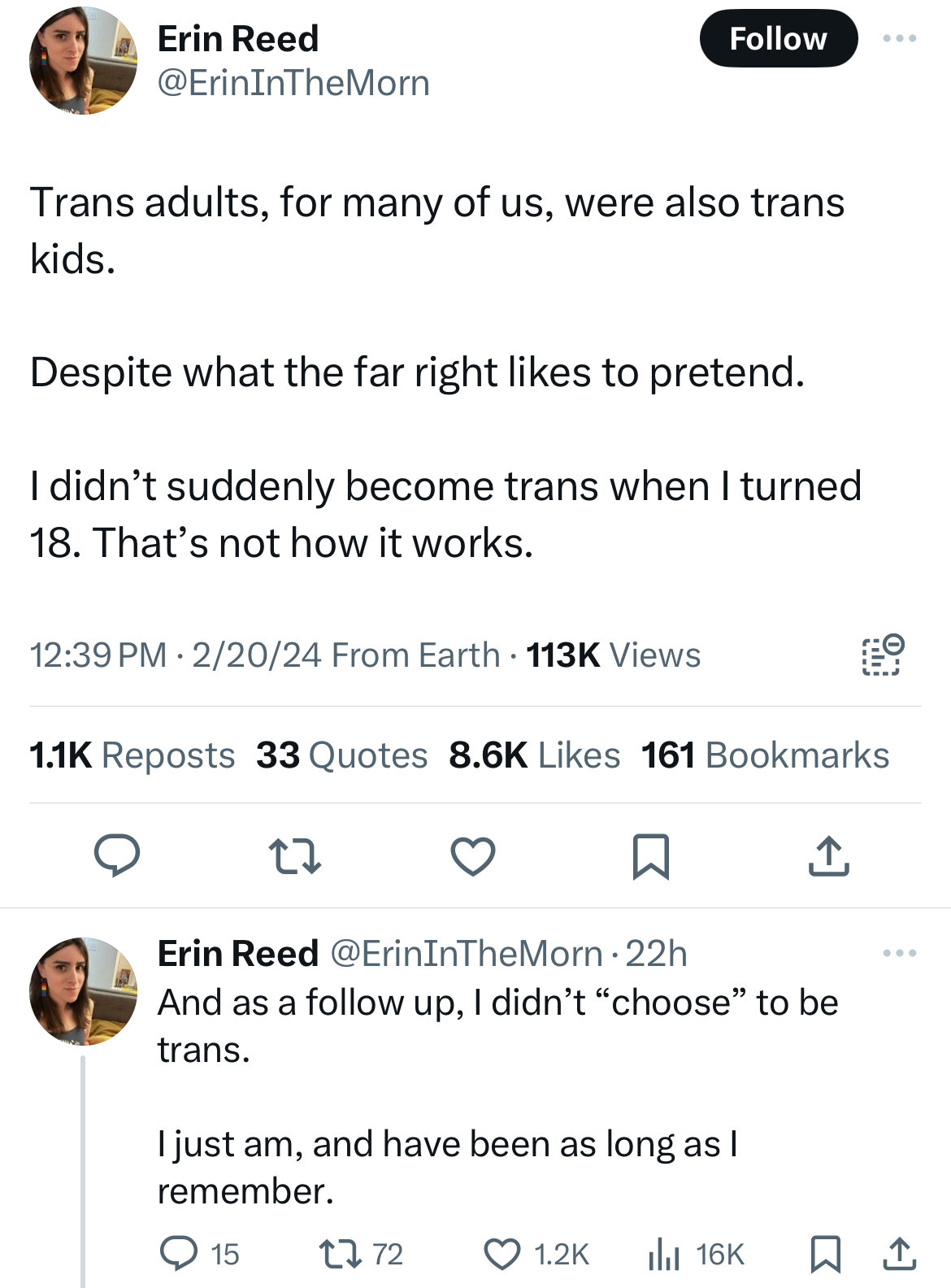Like the follow-up tweet with 1.2K likes
951x1288 pixels.
536,1253
